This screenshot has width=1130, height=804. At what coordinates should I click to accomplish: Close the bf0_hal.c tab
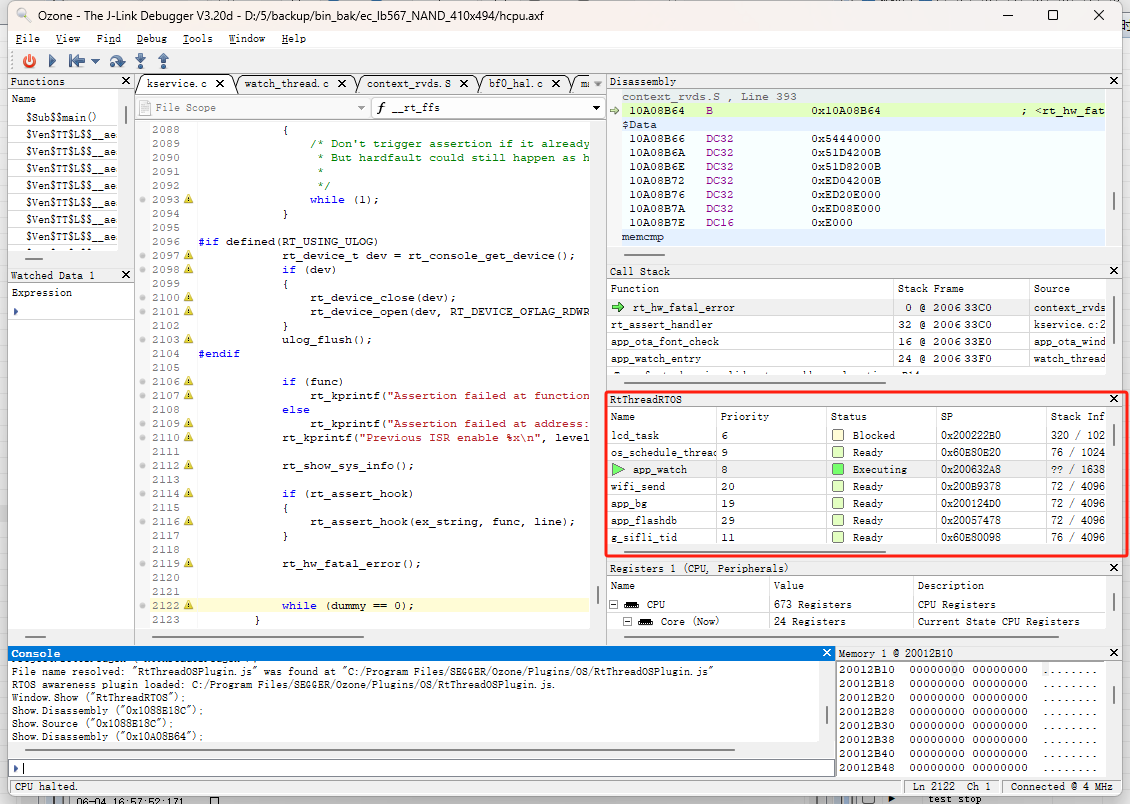(556, 84)
